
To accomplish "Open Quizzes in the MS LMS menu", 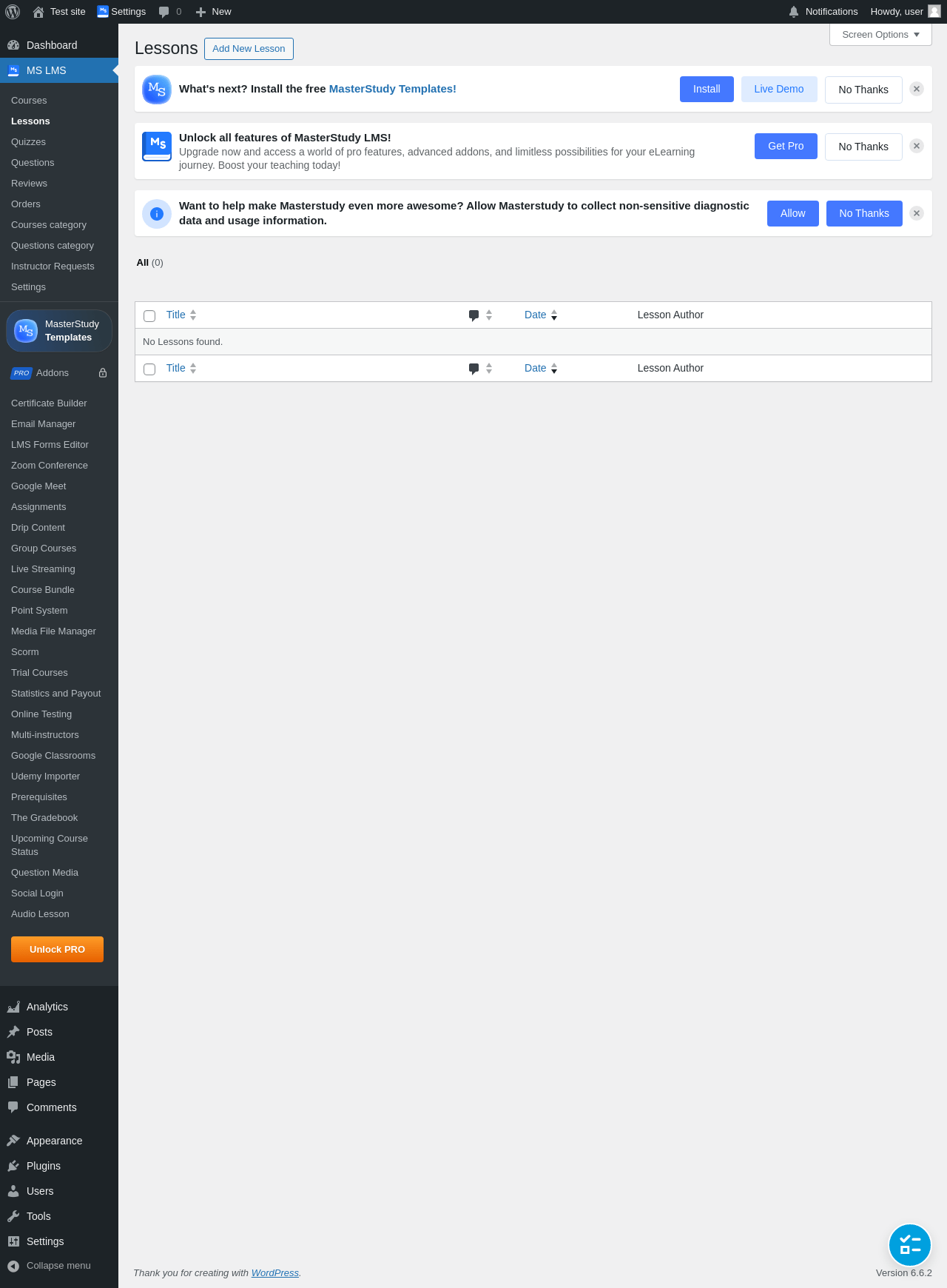I will [x=28, y=142].
